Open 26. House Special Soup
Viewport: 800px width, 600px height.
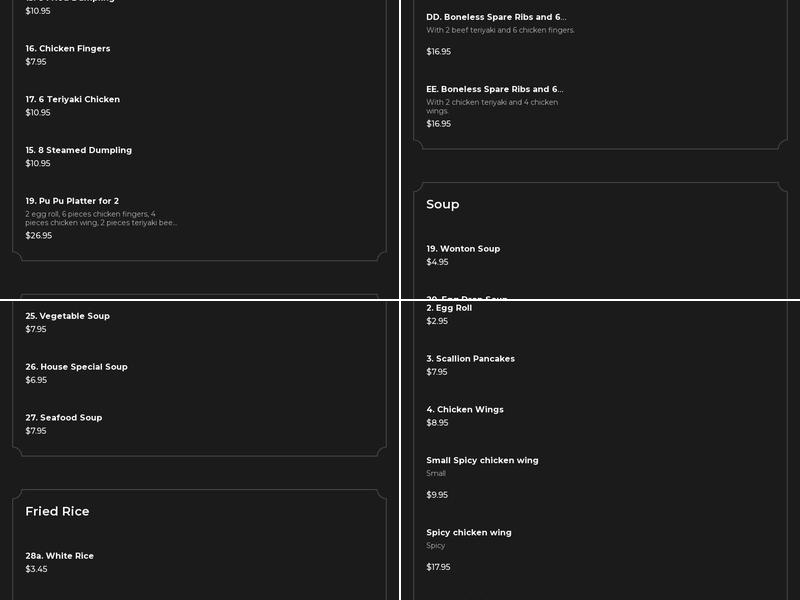77,367
